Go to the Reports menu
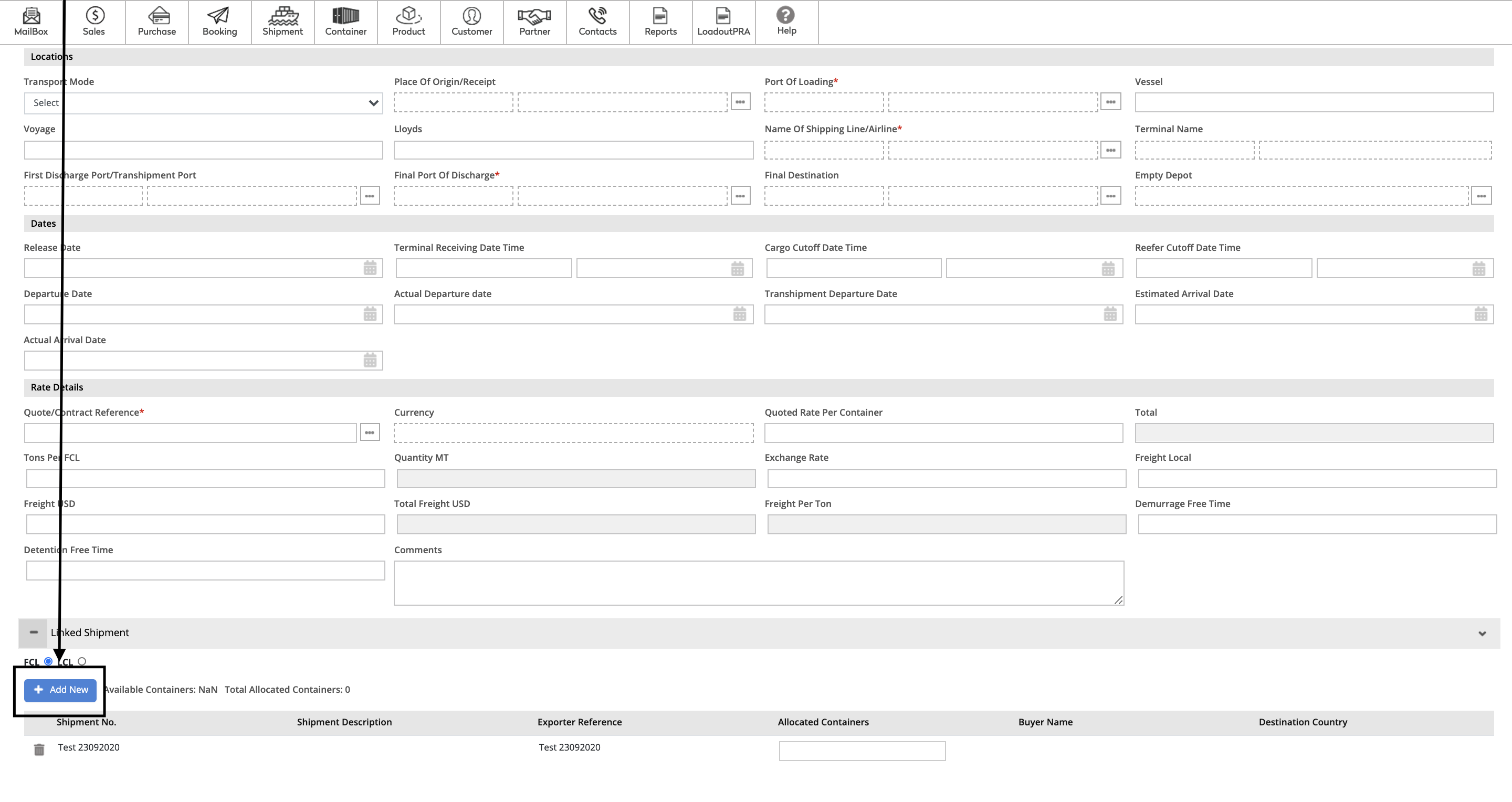Screen dimensions: 1512x802 pyautogui.click(x=660, y=22)
